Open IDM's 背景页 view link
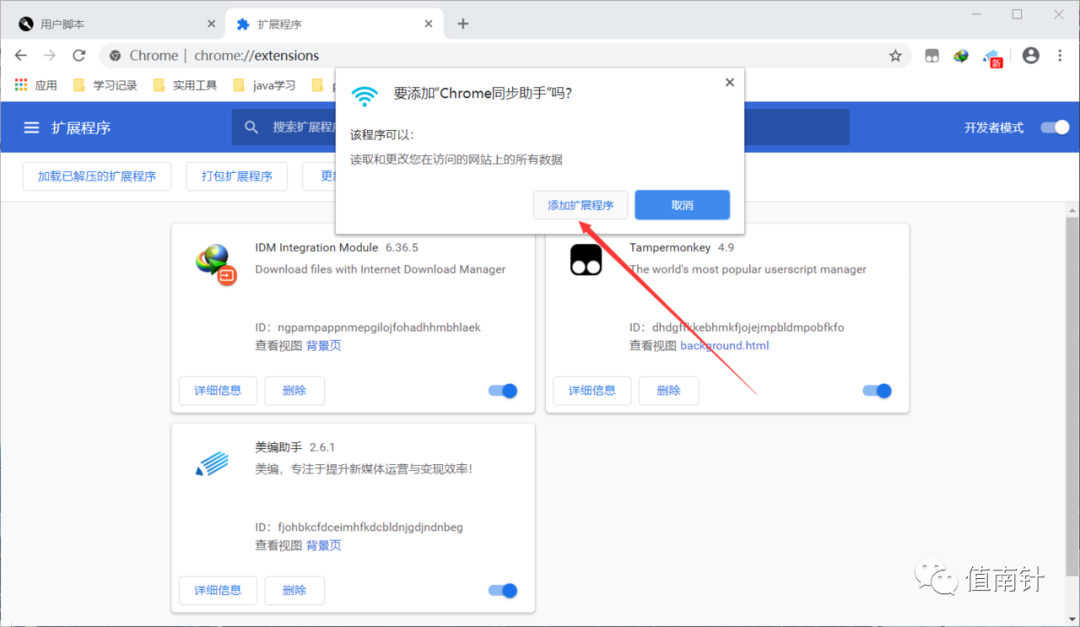 (x=324, y=346)
